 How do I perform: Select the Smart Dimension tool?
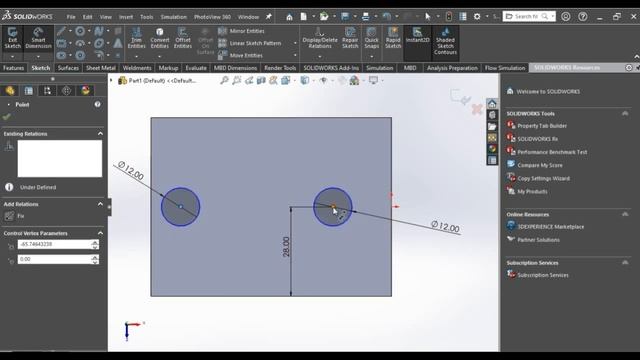38,38
